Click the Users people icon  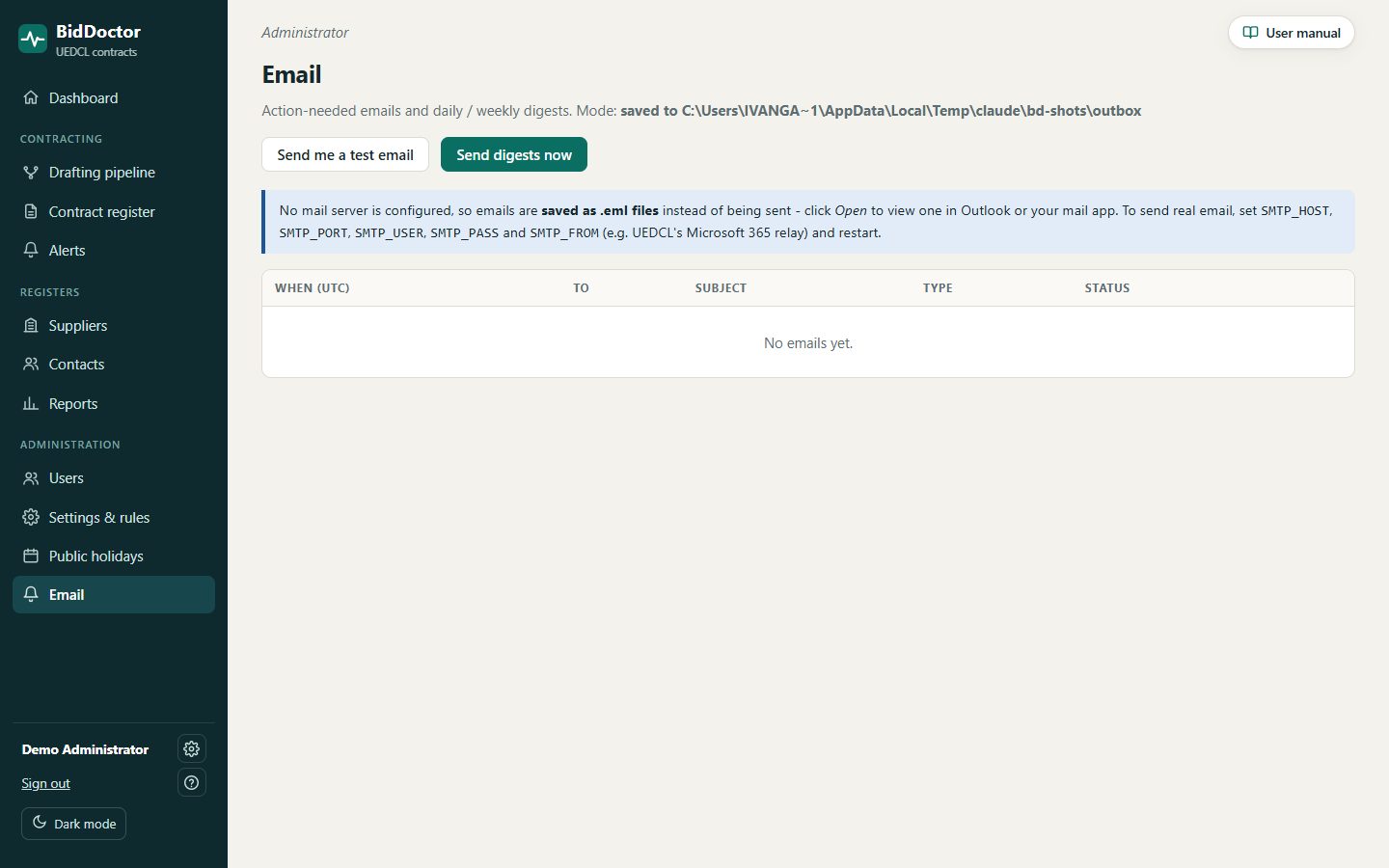tap(31, 477)
